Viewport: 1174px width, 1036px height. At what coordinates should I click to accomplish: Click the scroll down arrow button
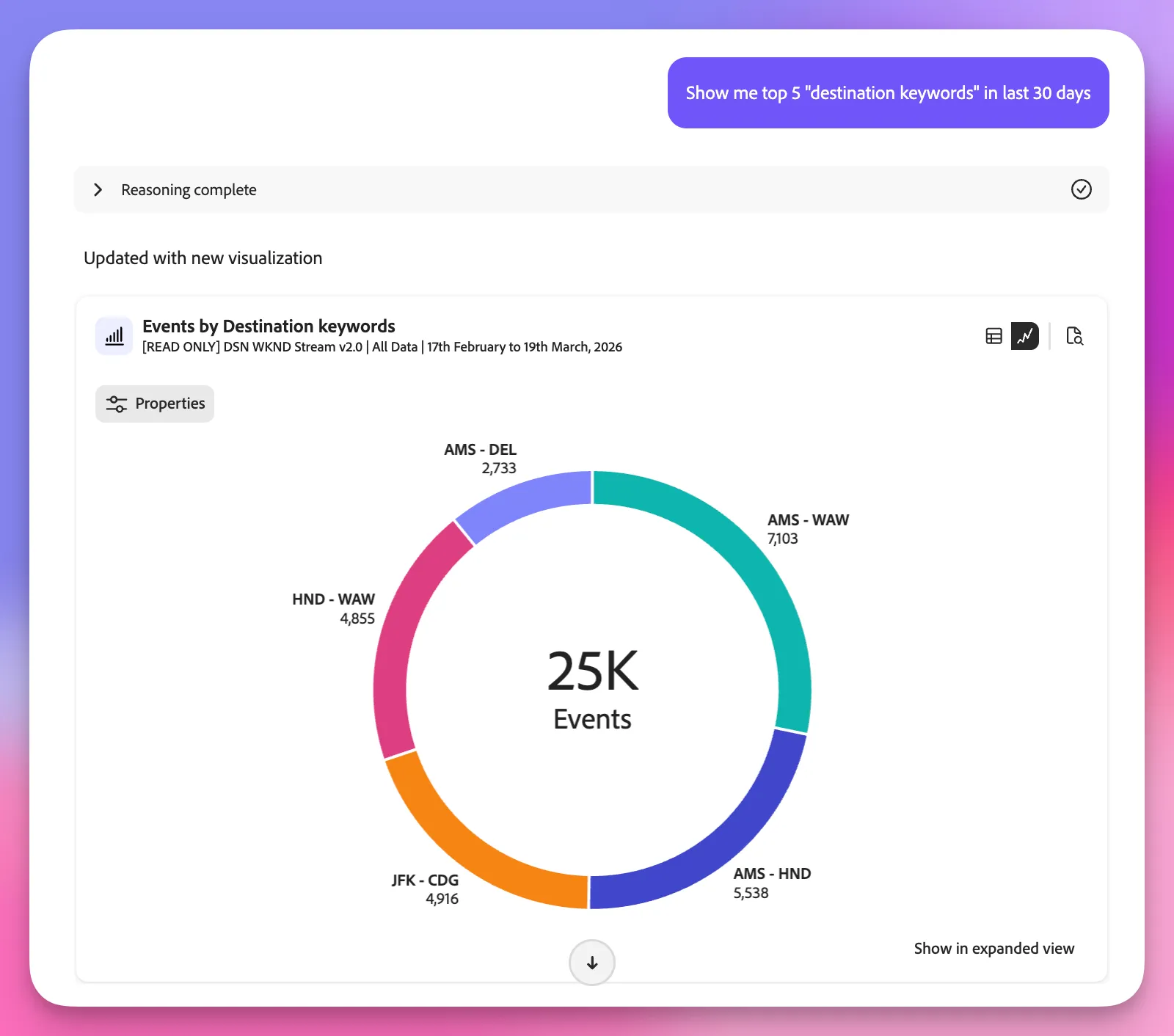click(592, 963)
